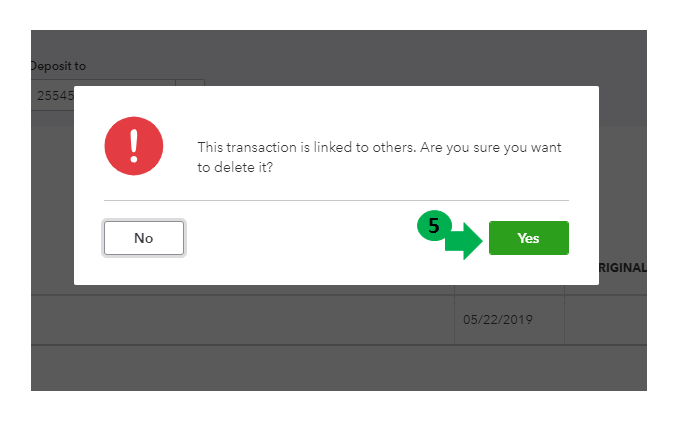Confirm deletion with the Yes button
This screenshot has width=692, height=440.
point(528,238)
